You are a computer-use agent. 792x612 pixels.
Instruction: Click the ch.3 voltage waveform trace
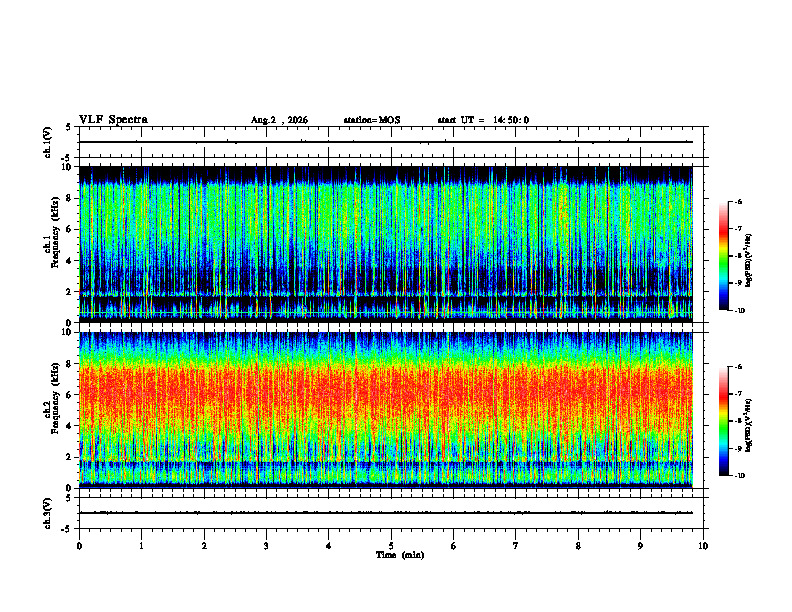pos(386,513)
